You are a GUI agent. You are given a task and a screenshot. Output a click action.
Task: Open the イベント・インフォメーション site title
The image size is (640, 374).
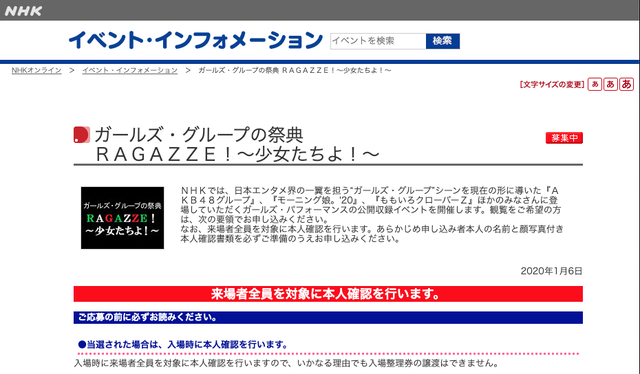click(x=196, y=40)
